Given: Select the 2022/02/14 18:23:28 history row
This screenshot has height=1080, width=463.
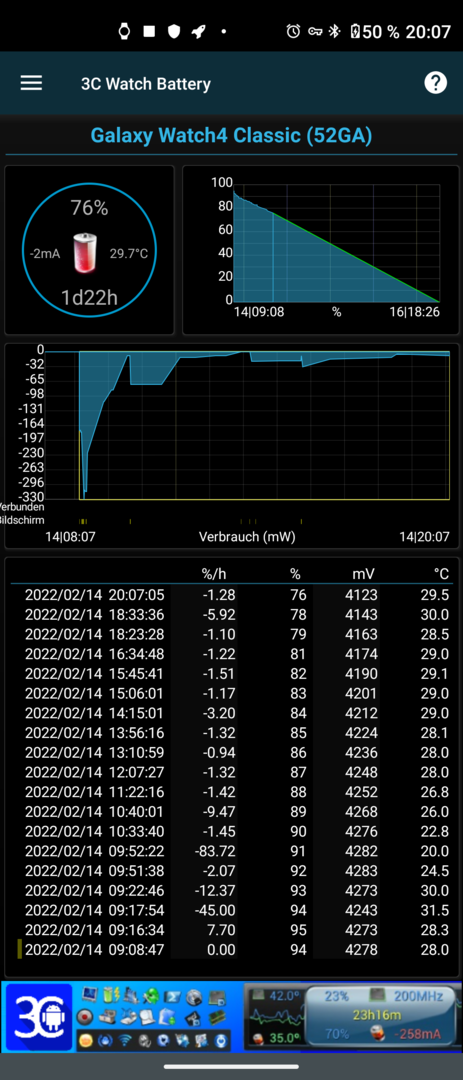Looking at the screenshot, I should [232, 634].
